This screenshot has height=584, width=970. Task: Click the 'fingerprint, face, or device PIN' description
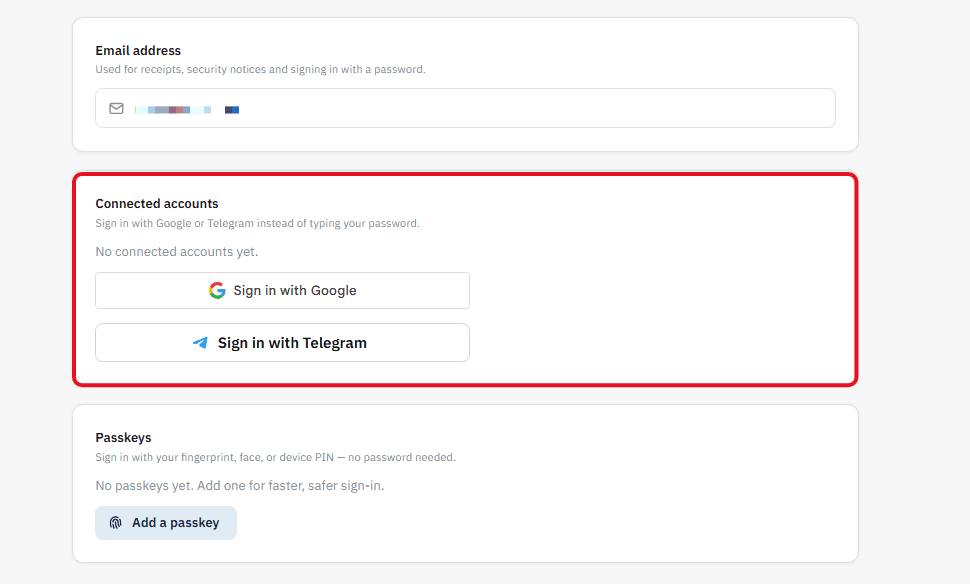[275, 457]
